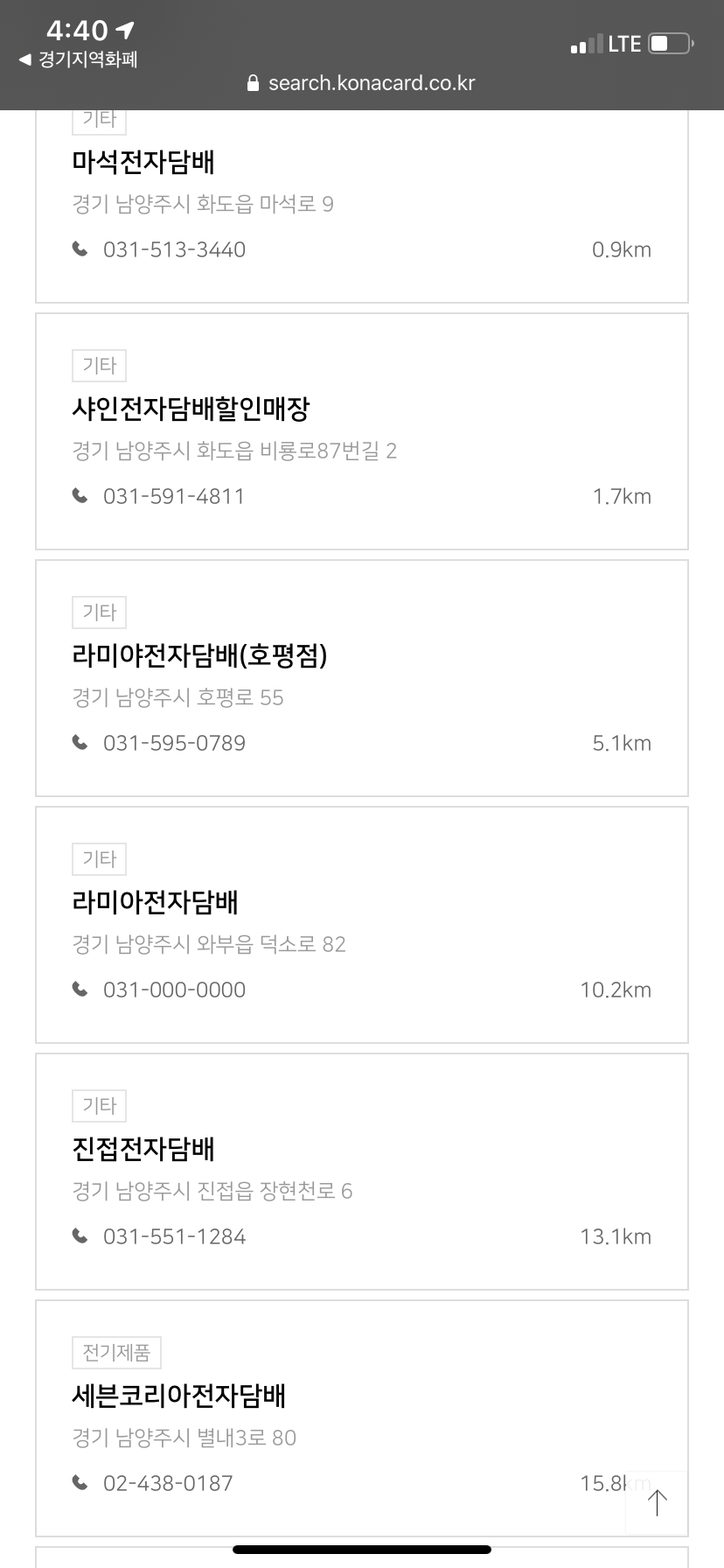Call 02-438-0187 phone number
Image resolution: width=724 pixels, height=1568 pixels.
[168, 1484]
